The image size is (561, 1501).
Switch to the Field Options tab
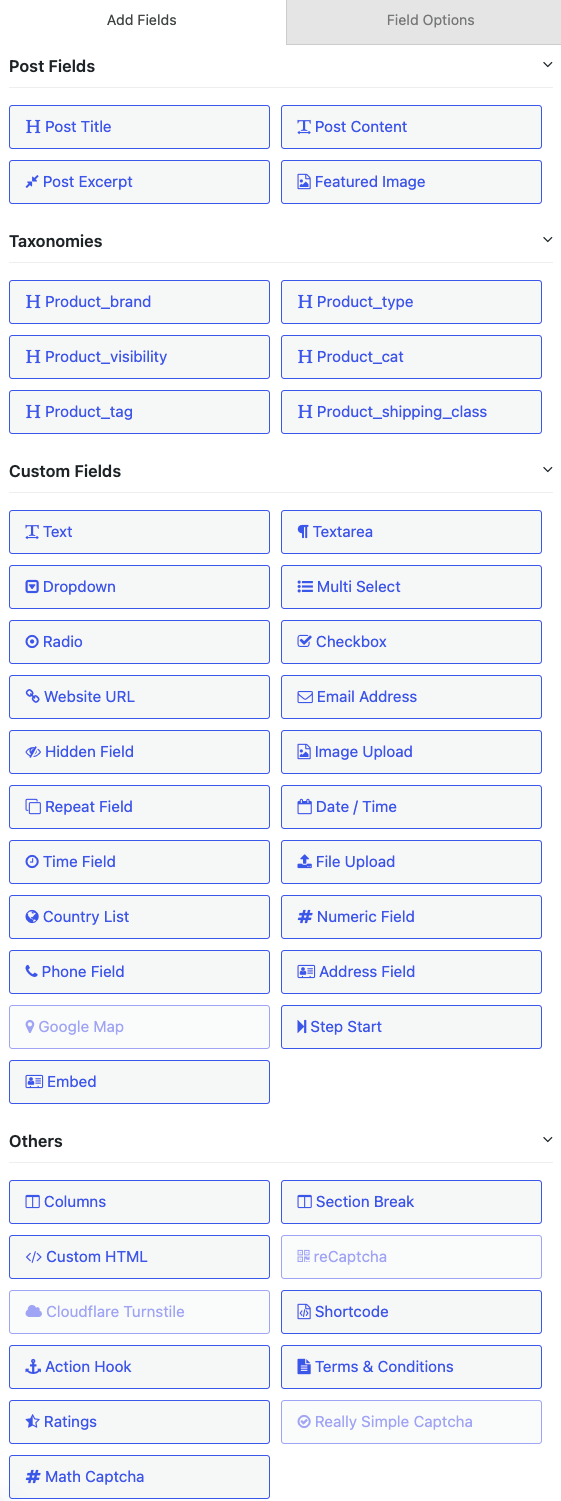(x=431, y=20)
